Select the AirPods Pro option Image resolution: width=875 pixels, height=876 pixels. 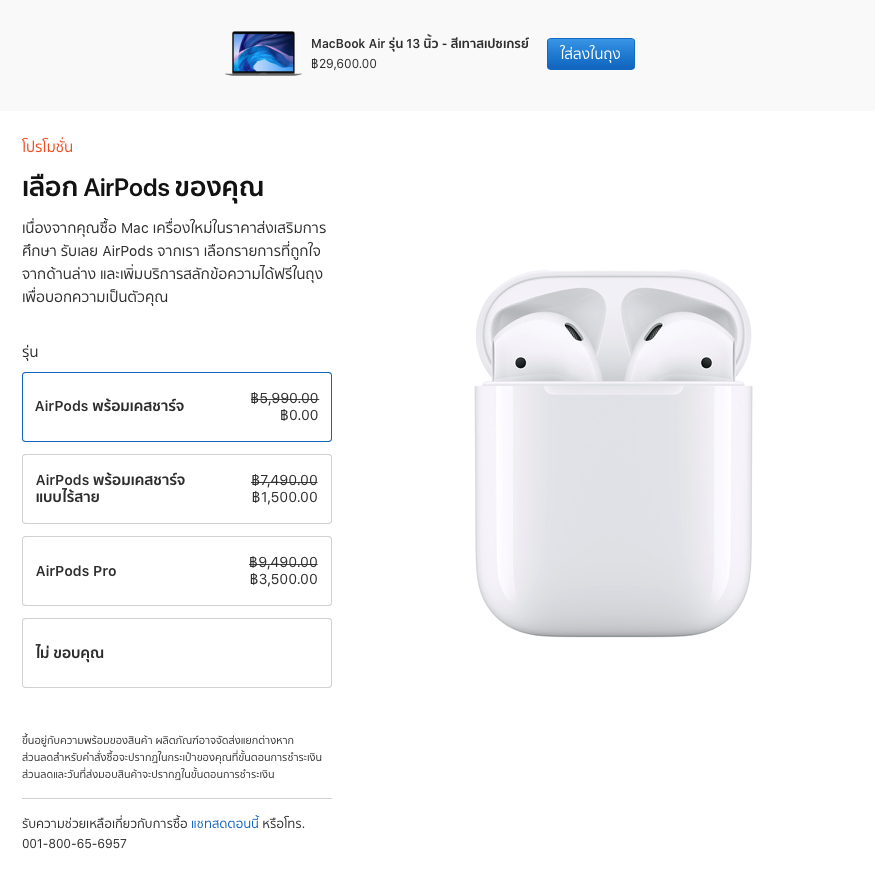pyautogui.click(x=177, y=571)
